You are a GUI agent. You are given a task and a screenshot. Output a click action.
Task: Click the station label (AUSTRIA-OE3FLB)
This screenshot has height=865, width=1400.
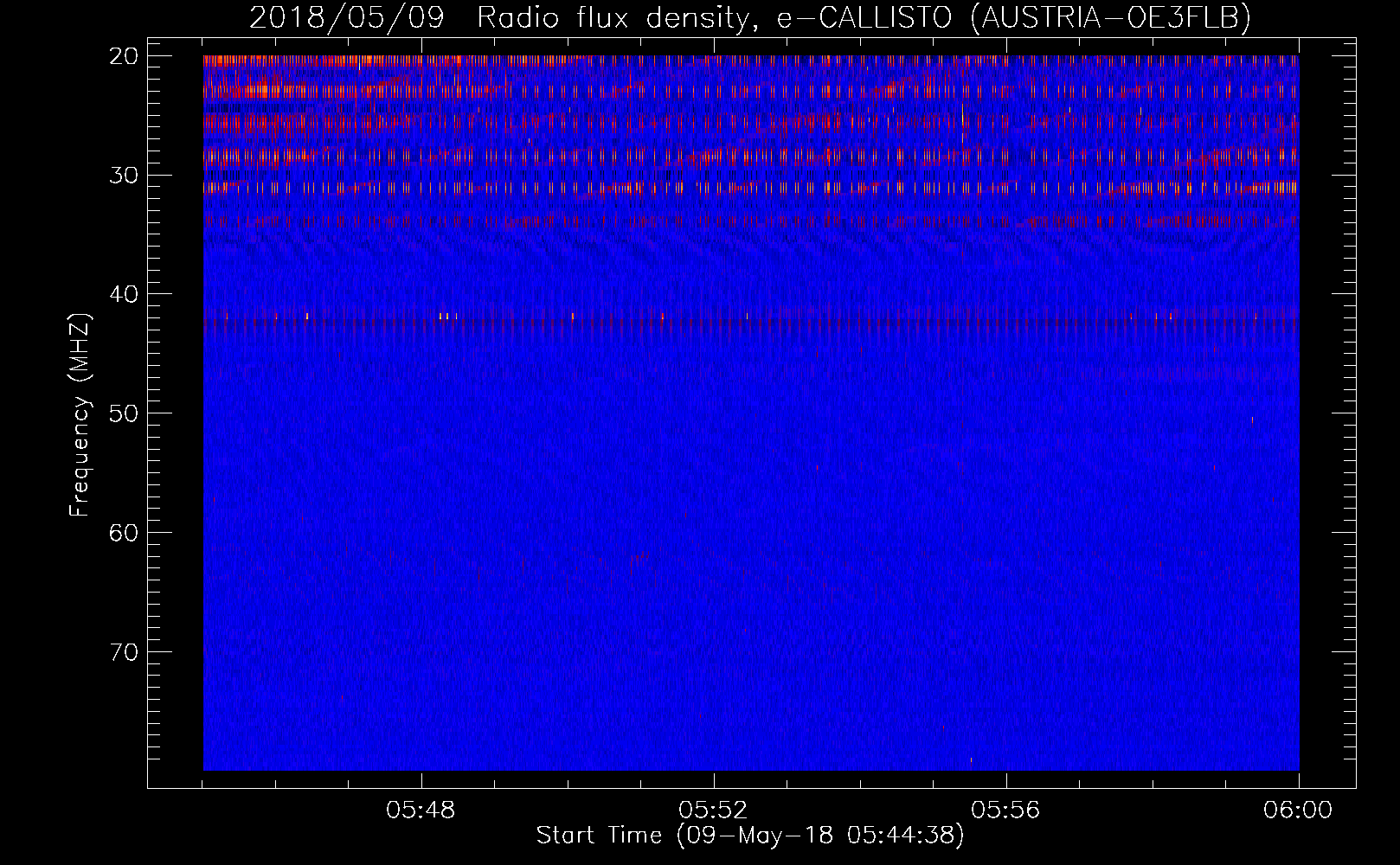1110,17
